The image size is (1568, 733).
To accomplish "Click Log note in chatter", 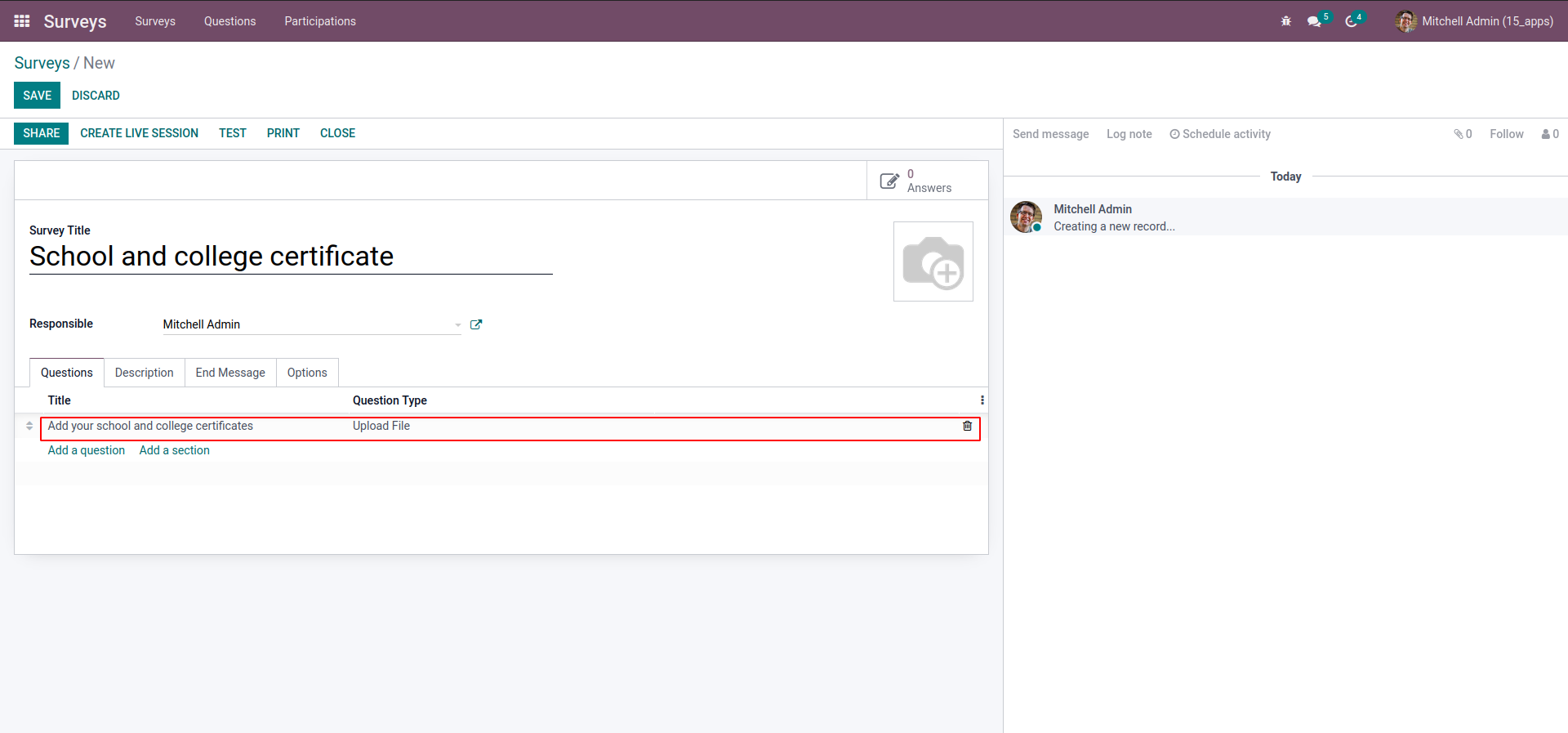I will (1129, 134).
